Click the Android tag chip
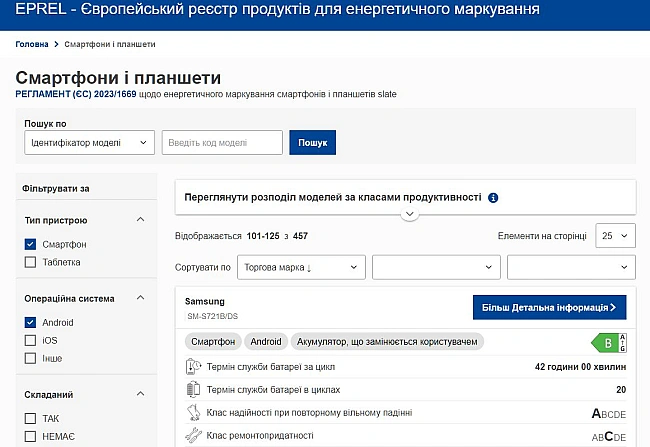The image size is (650, 447). pos(266,342)
